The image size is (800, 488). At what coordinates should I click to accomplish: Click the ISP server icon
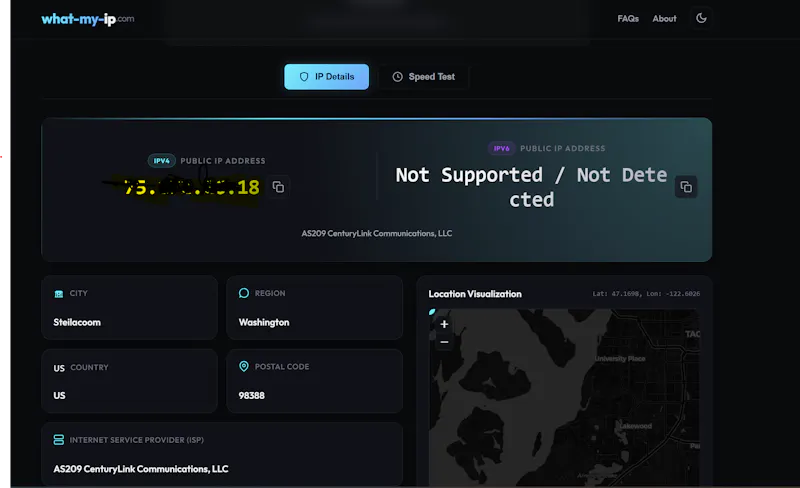point(59,440)
